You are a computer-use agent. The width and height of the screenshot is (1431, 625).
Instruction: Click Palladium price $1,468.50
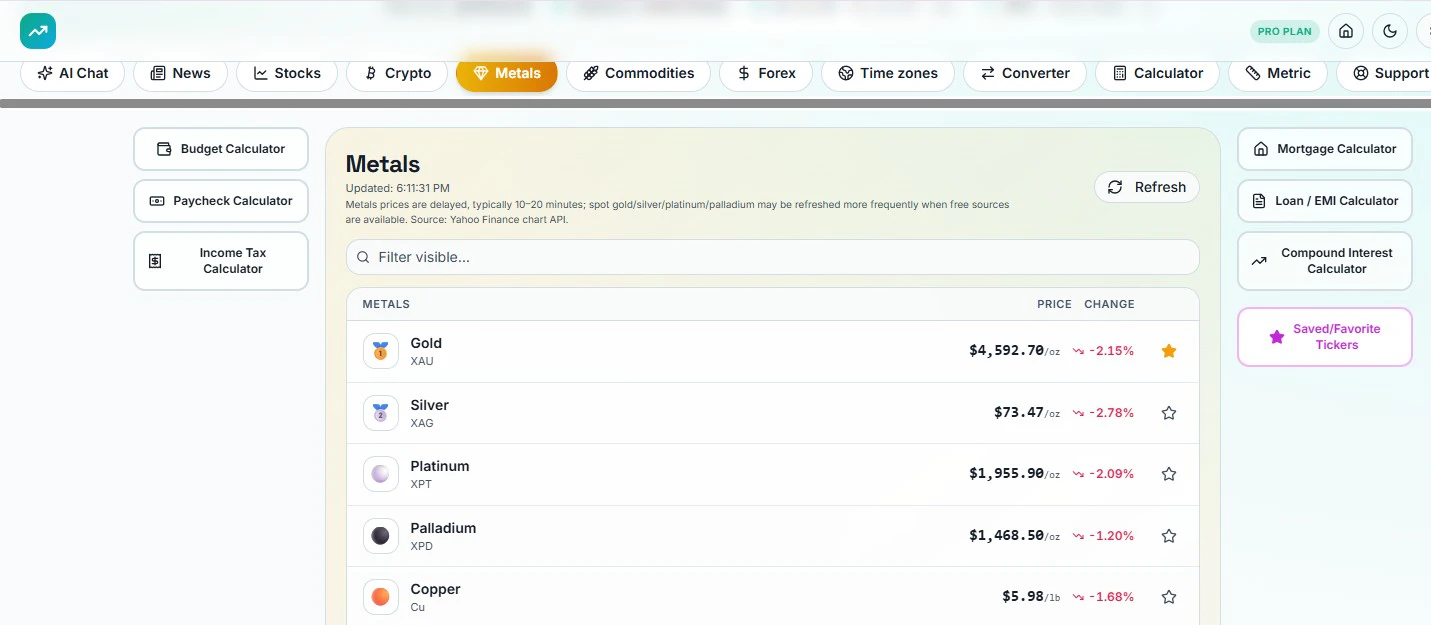pos(1014,536)
